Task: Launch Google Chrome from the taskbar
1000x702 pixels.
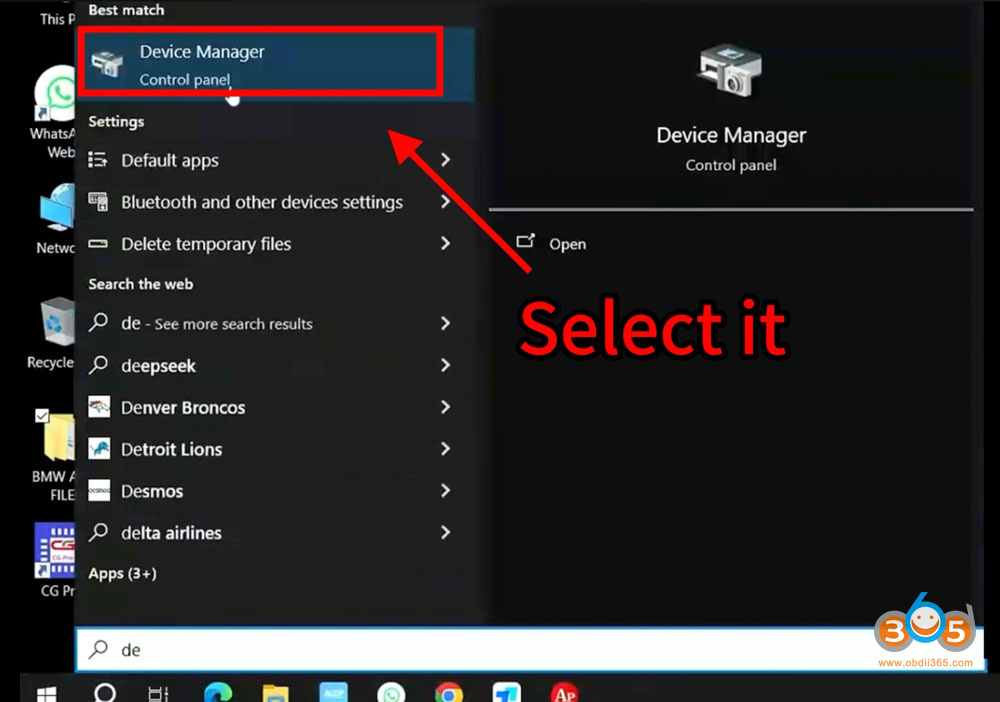Action: click(x=449, y=692)
